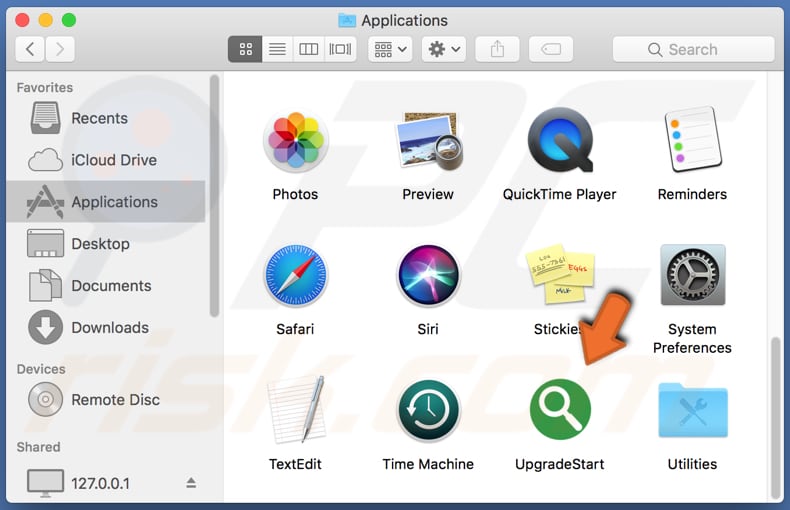The width and height of the screenshot is (790, 510).
Task: Click the "TextEdit" label text
Action: 295,464
